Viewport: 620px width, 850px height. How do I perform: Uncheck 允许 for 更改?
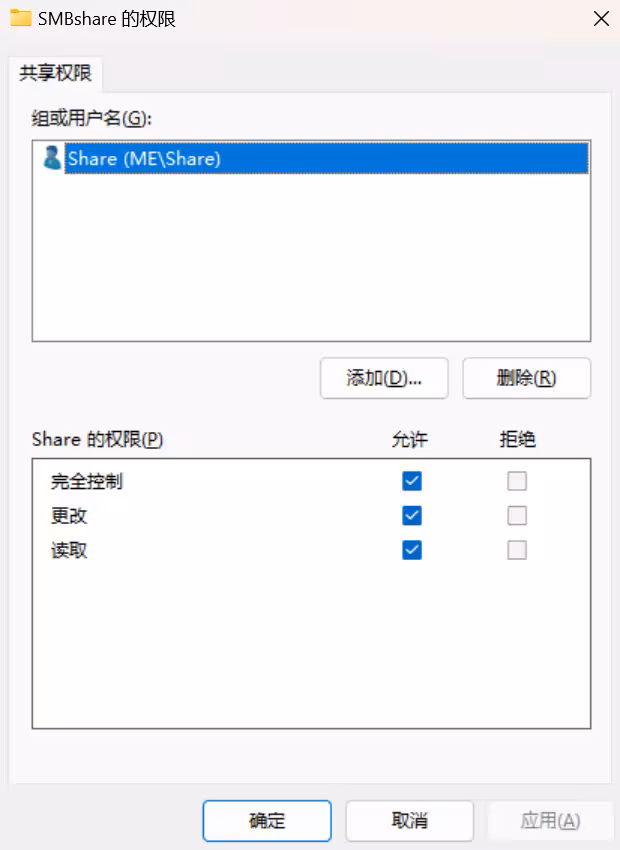click(412, 516)
